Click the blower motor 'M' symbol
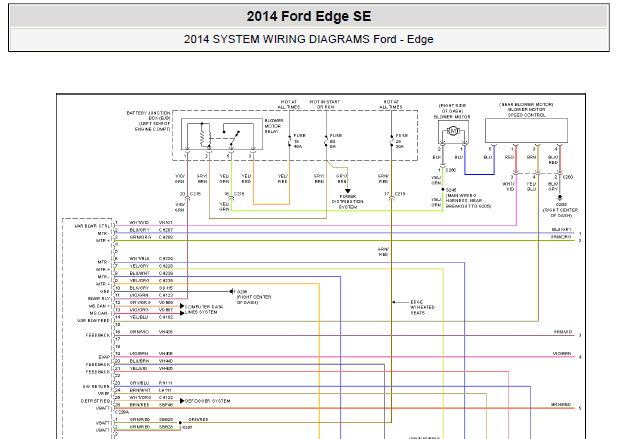This screenshot has height=439, width=622. [453, 131]
